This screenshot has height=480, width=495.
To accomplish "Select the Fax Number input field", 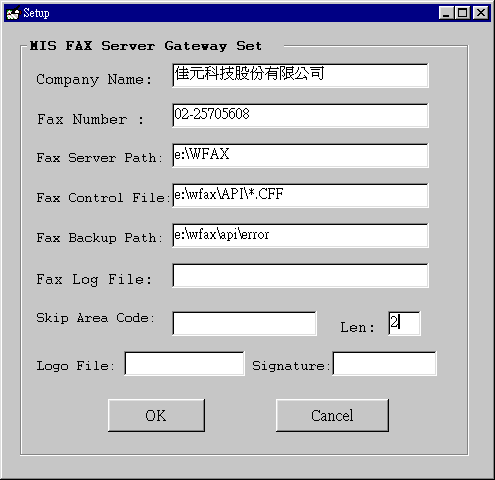I will coord(300,115).
